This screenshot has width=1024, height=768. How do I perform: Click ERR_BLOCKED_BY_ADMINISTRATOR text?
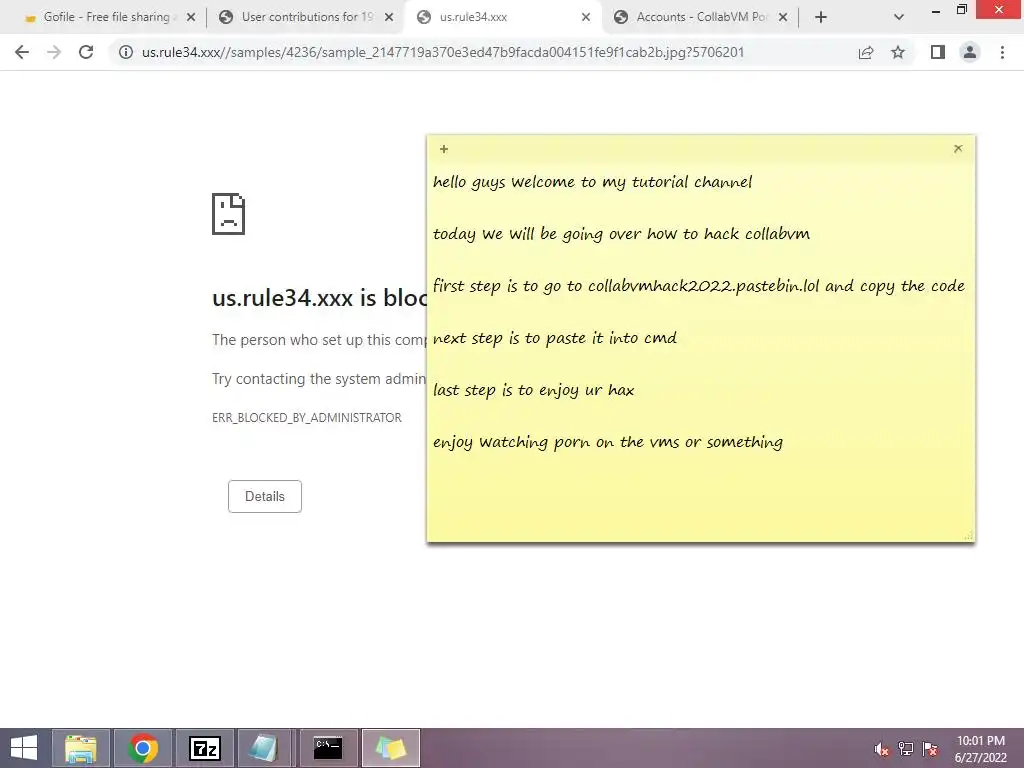[x=306, y=417]
